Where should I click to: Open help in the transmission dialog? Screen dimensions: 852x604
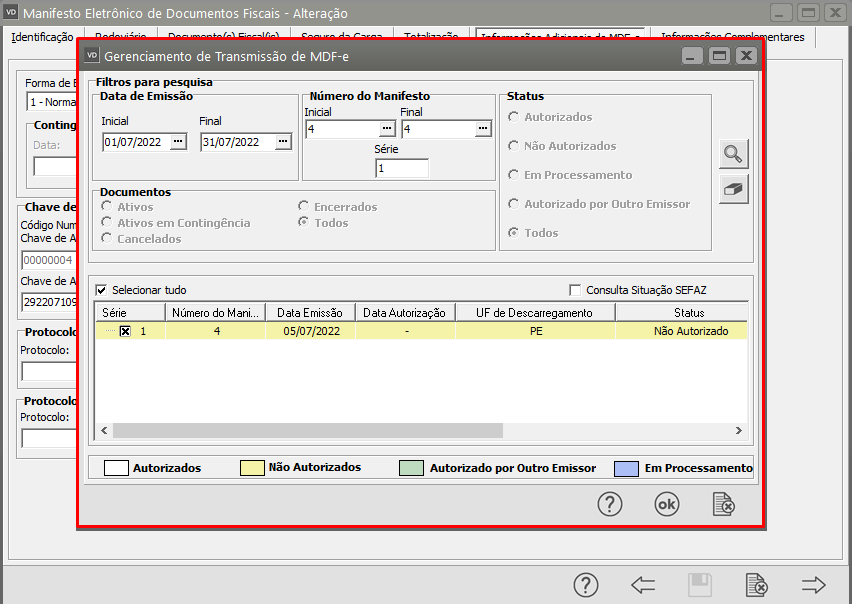point(610,505)
